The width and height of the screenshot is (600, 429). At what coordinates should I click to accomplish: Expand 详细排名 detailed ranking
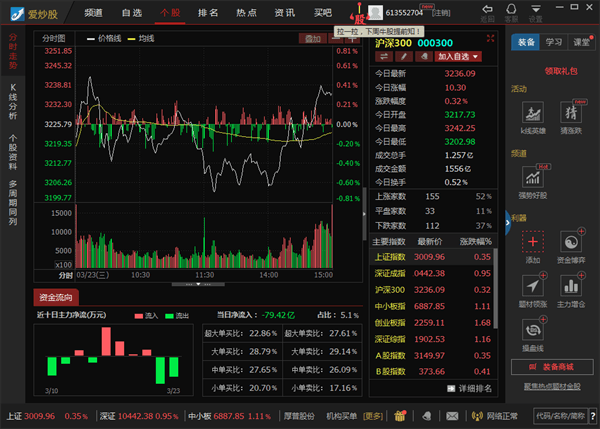point(469,388)
